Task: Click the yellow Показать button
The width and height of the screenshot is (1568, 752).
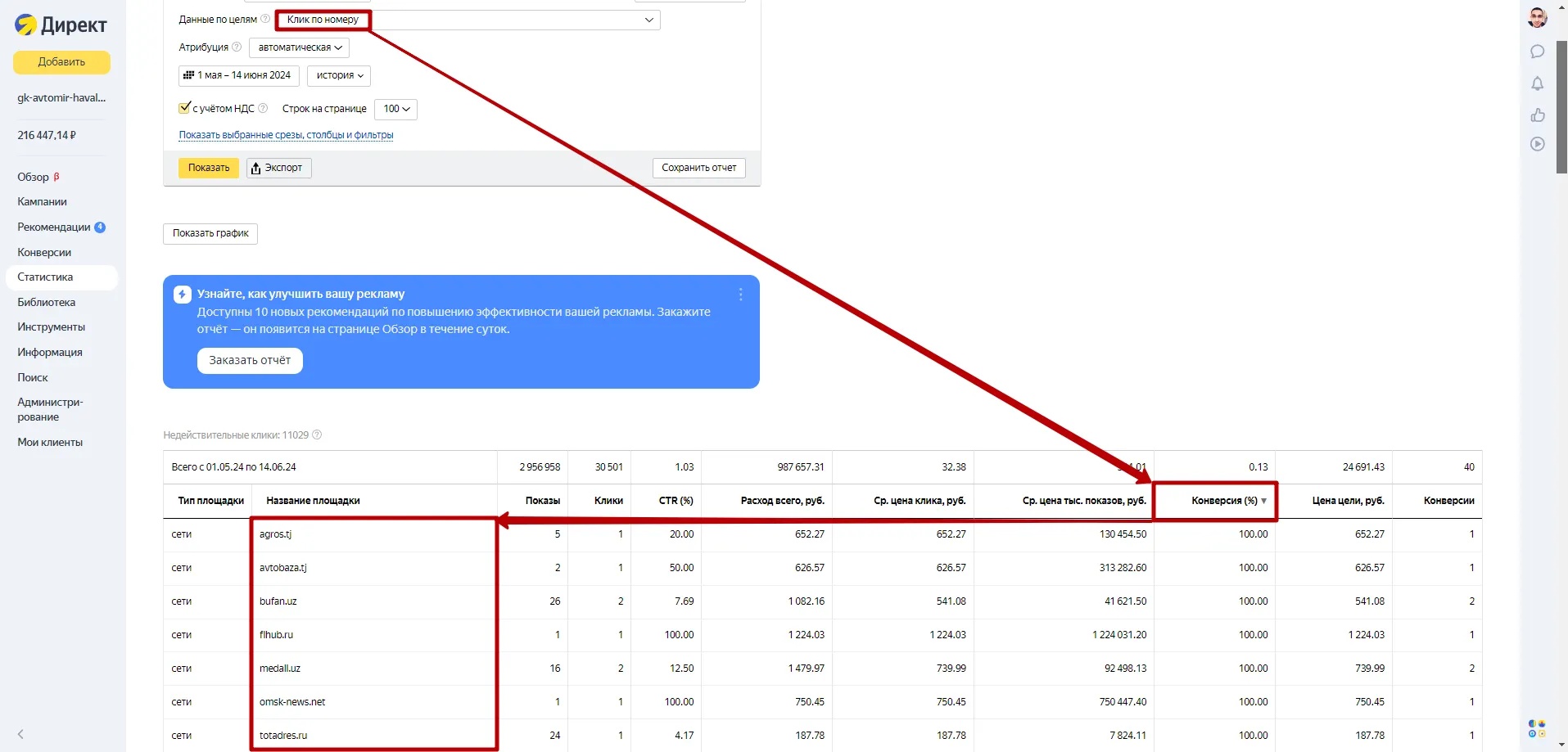Action: pyautogui.click(x=209, y=168)
